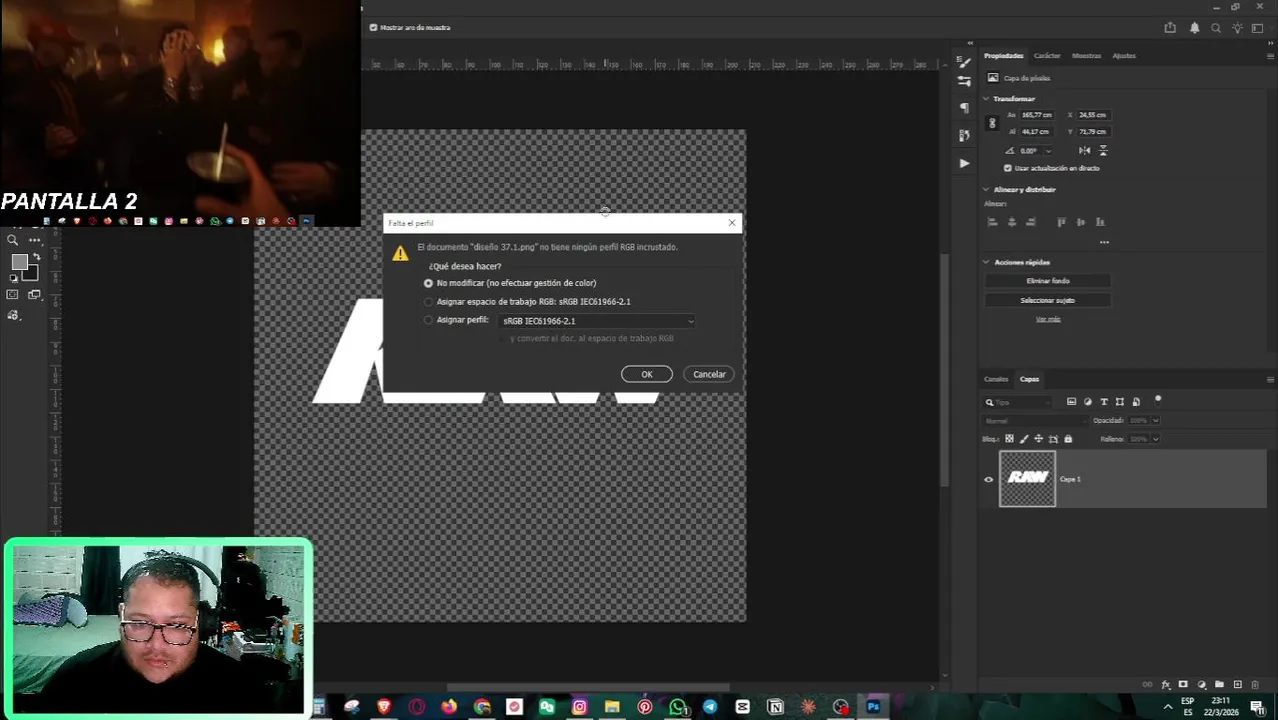The image size is (1278, 720).
Task: Align top edges in Alinear section
Action: click(1061, 222)
